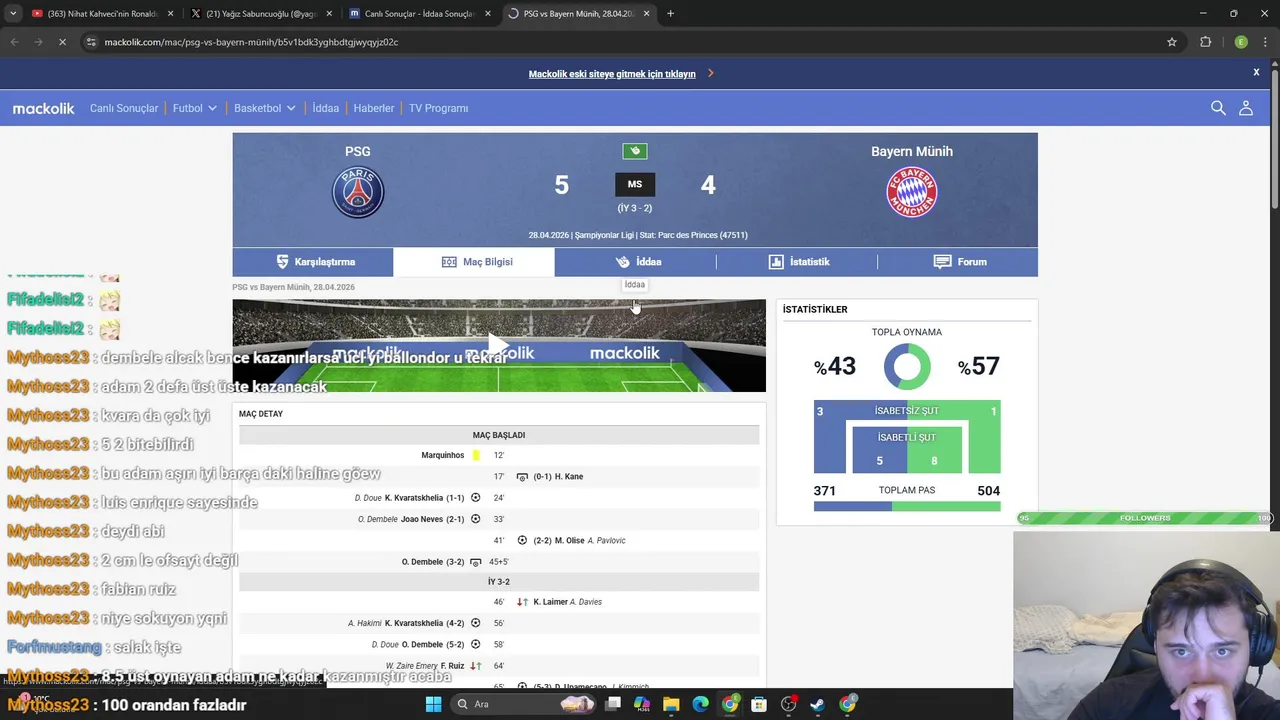
Task: Close the old-site banner
Action: (1256, 72)
